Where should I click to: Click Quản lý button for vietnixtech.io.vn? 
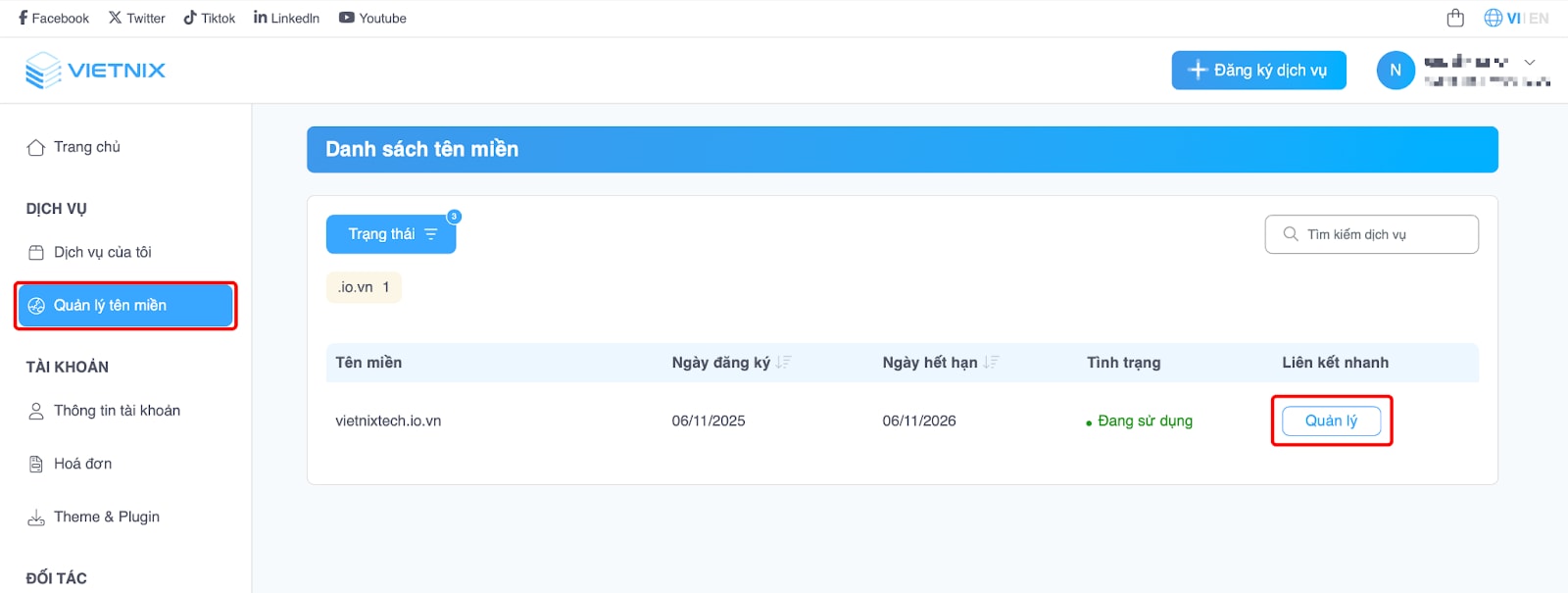click(x=1331, y=420)
